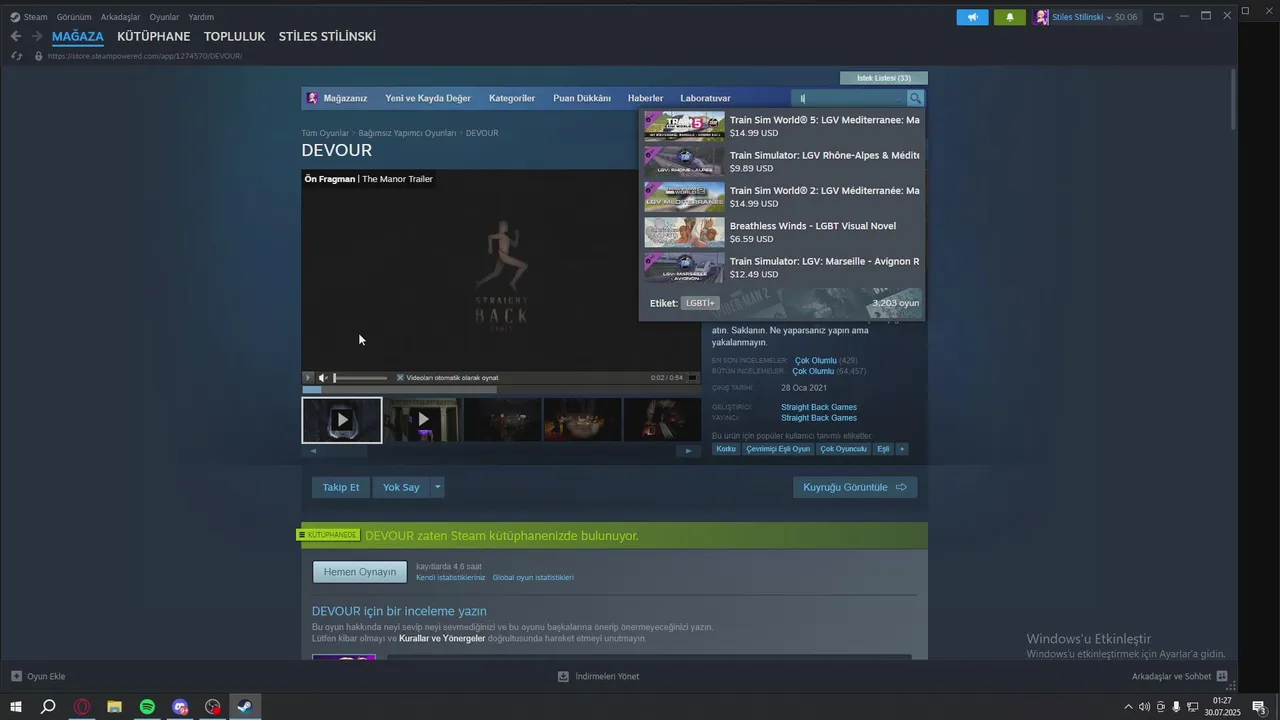This screenshot has height=720, width=1280.
Task: Open the Straight Back Games developer link
Action: click(x=819, y=407)
